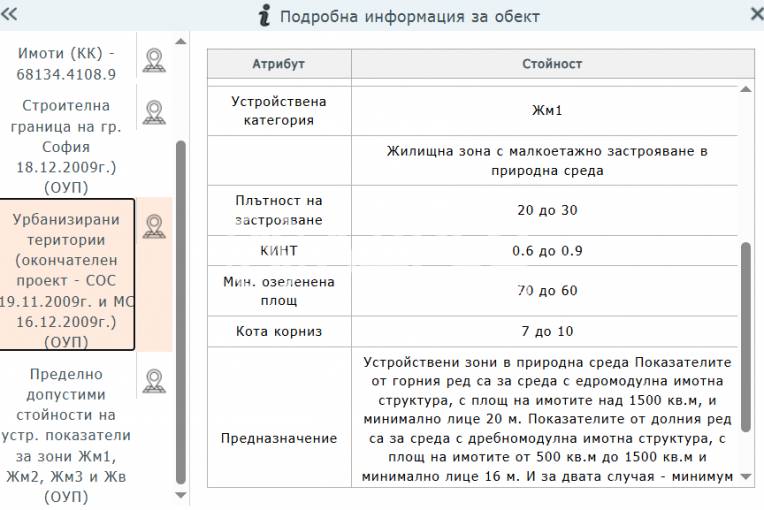Select Имоти (КК) - 68134.4108.9 entry
This screenshot has height=510, width=764.
coord(66,63)
